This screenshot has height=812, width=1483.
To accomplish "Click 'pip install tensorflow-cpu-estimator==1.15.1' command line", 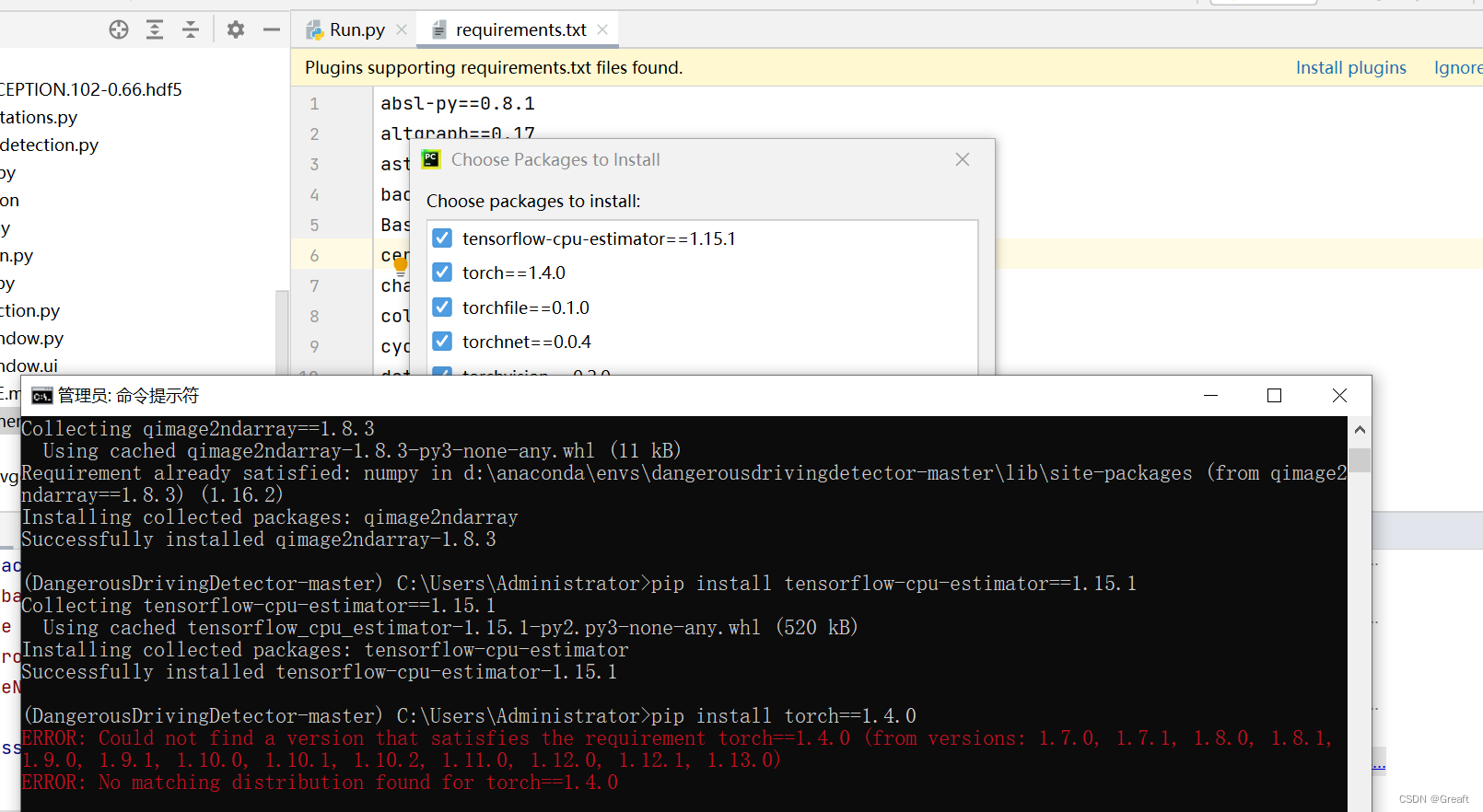I will click(x=893, y=584).
